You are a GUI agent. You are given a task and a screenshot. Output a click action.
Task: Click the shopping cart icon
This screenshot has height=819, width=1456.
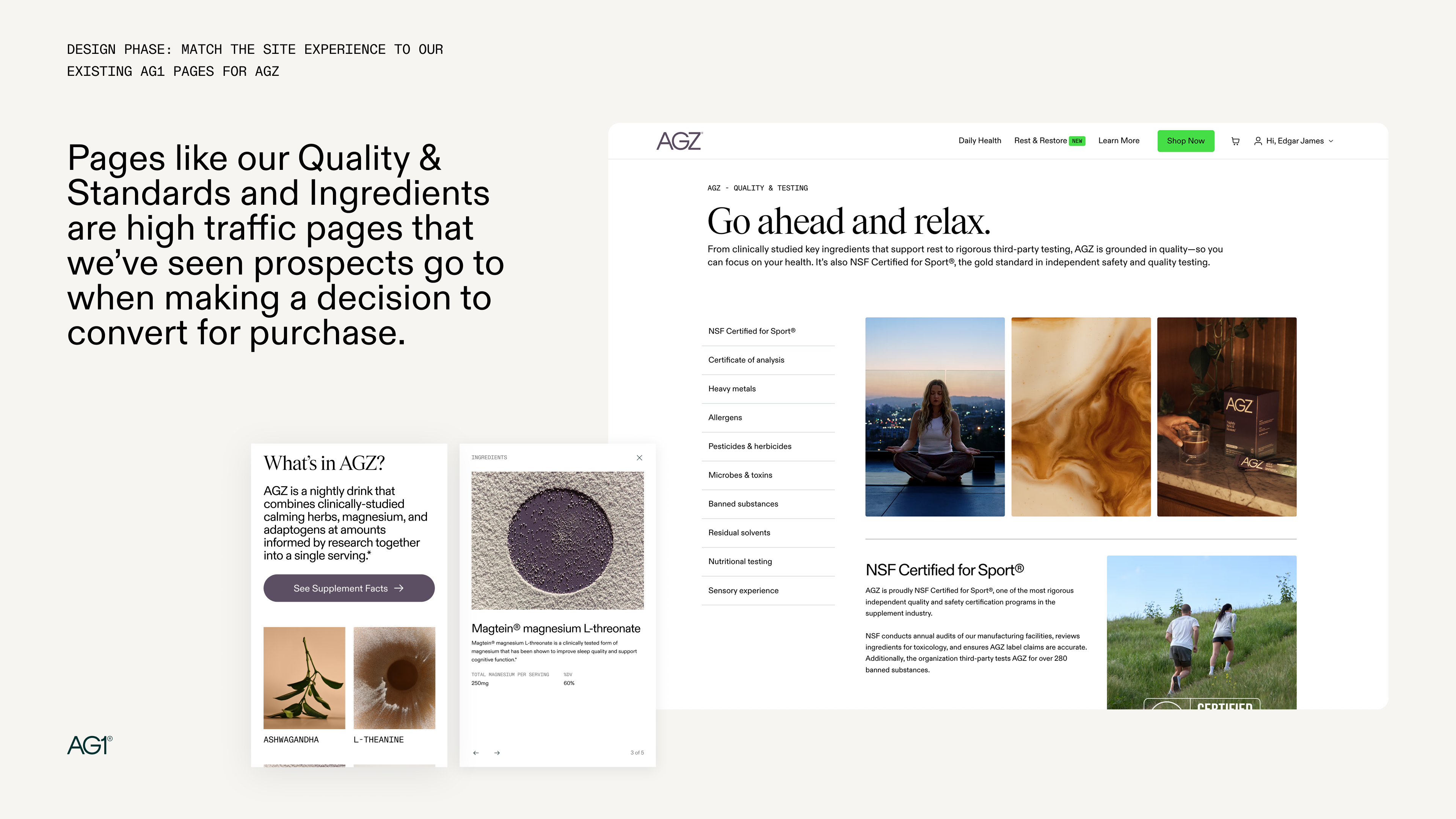[x=1235, y=141]
